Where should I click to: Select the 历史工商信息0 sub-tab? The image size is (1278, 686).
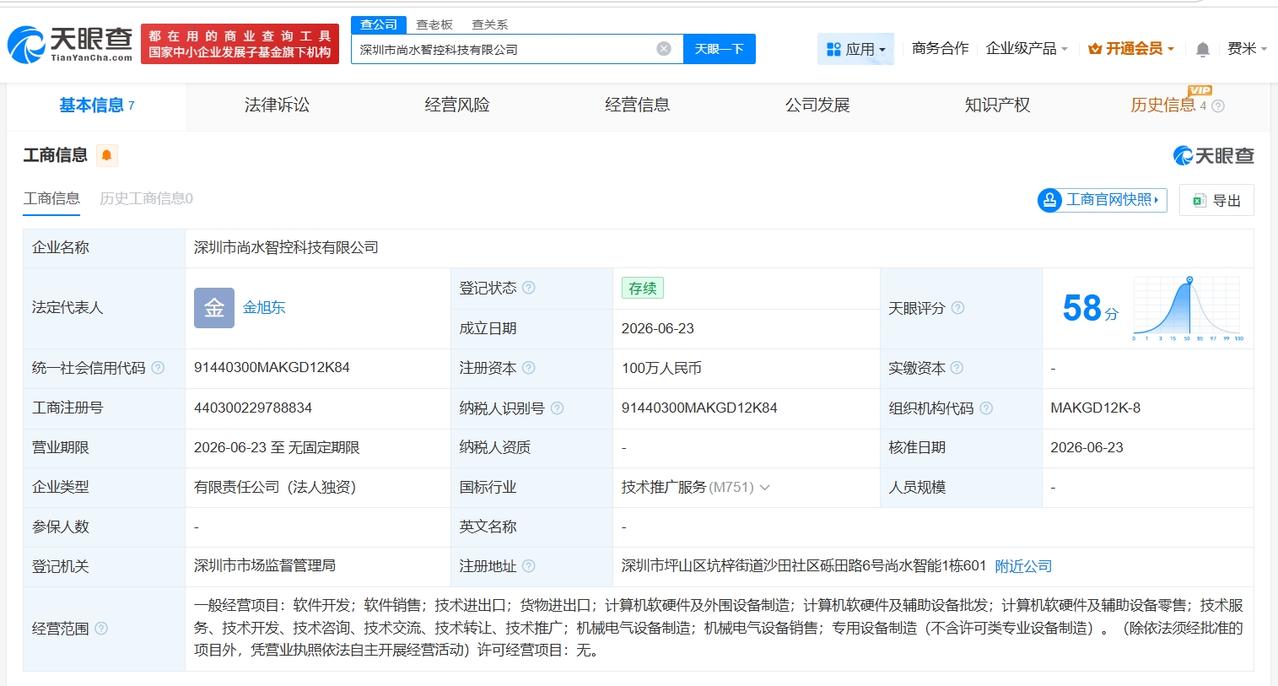(146, 198)
